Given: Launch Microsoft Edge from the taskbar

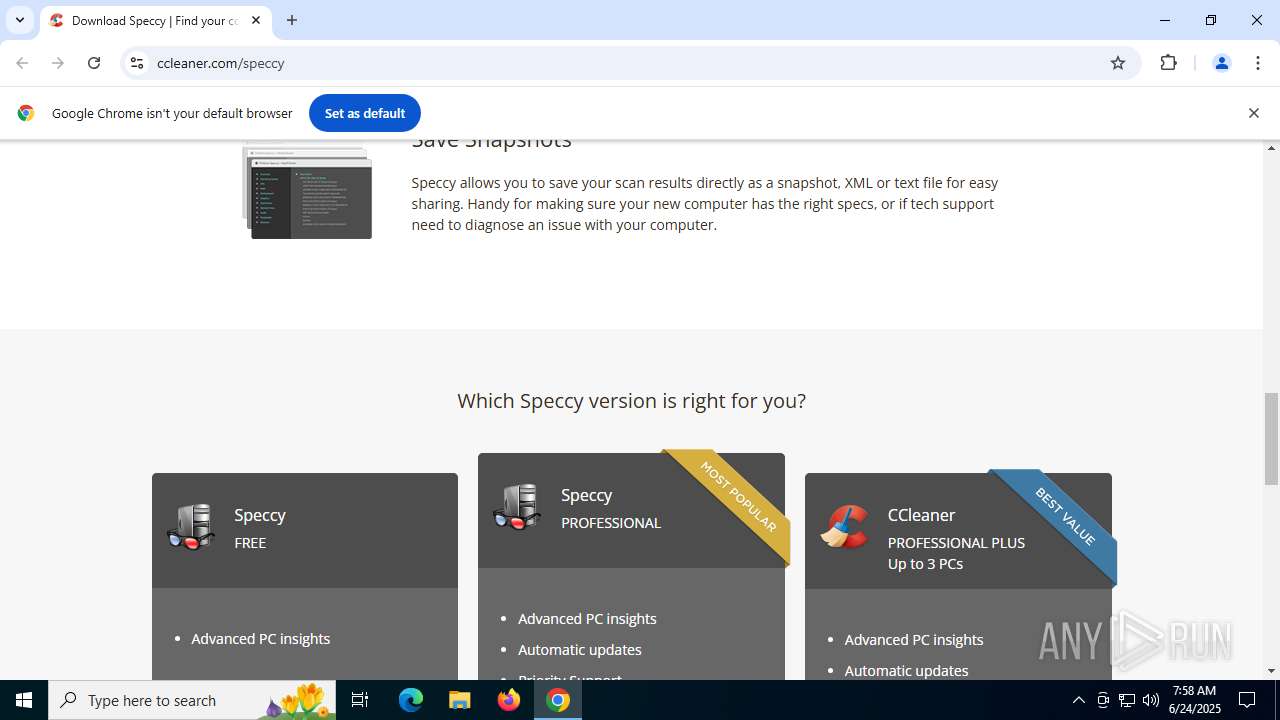Looking at the screenshot, I should pos(411,700).
